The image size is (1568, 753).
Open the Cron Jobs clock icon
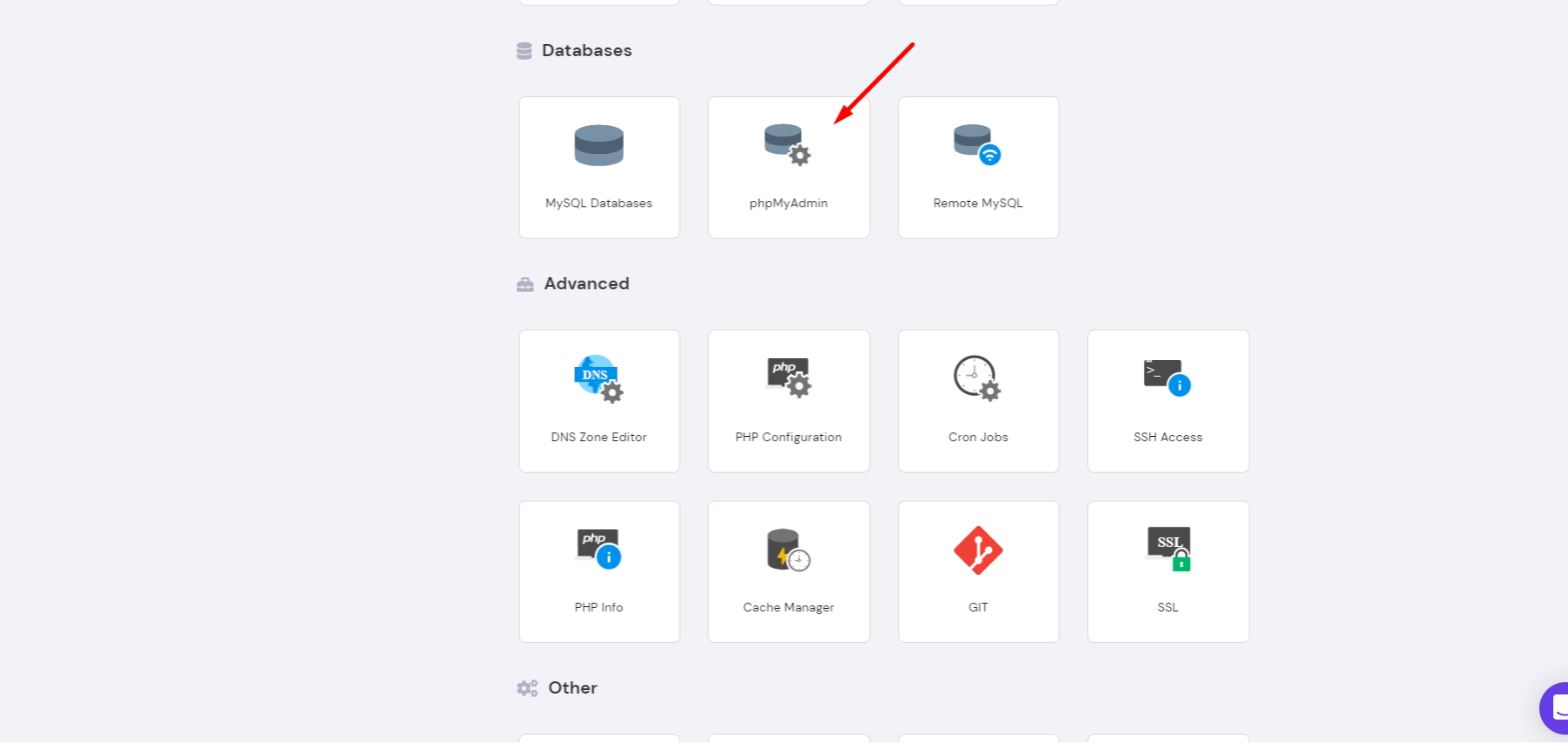(x=977, y=378)
